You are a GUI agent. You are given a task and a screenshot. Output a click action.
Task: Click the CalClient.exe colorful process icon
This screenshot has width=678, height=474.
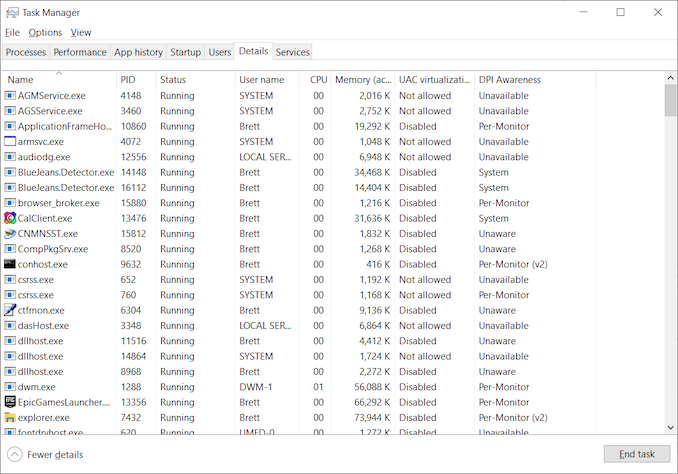10,218
